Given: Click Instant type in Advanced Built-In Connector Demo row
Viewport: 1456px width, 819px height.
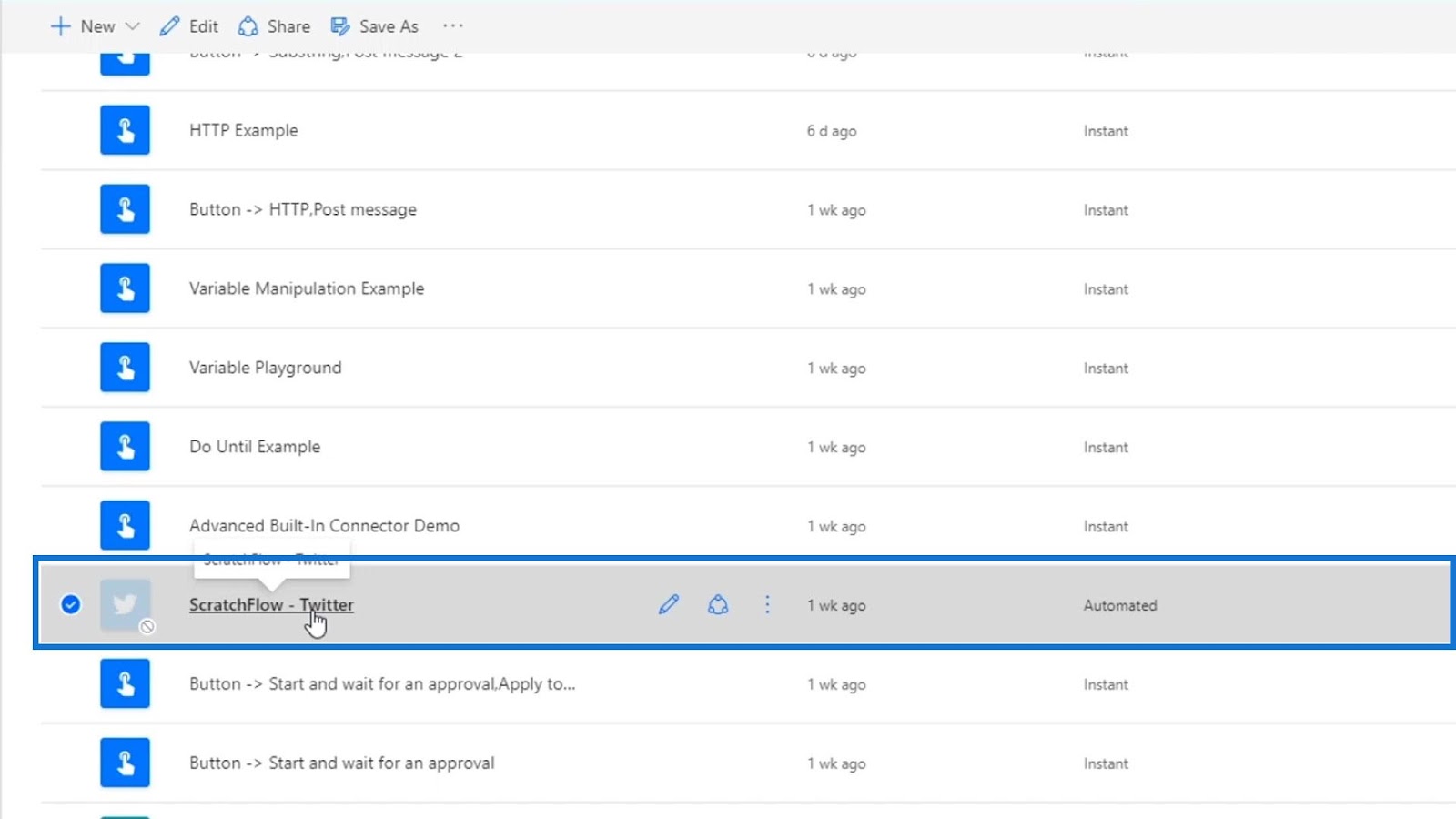Looking at the screenshot, I should click(x=1106, y=527).
